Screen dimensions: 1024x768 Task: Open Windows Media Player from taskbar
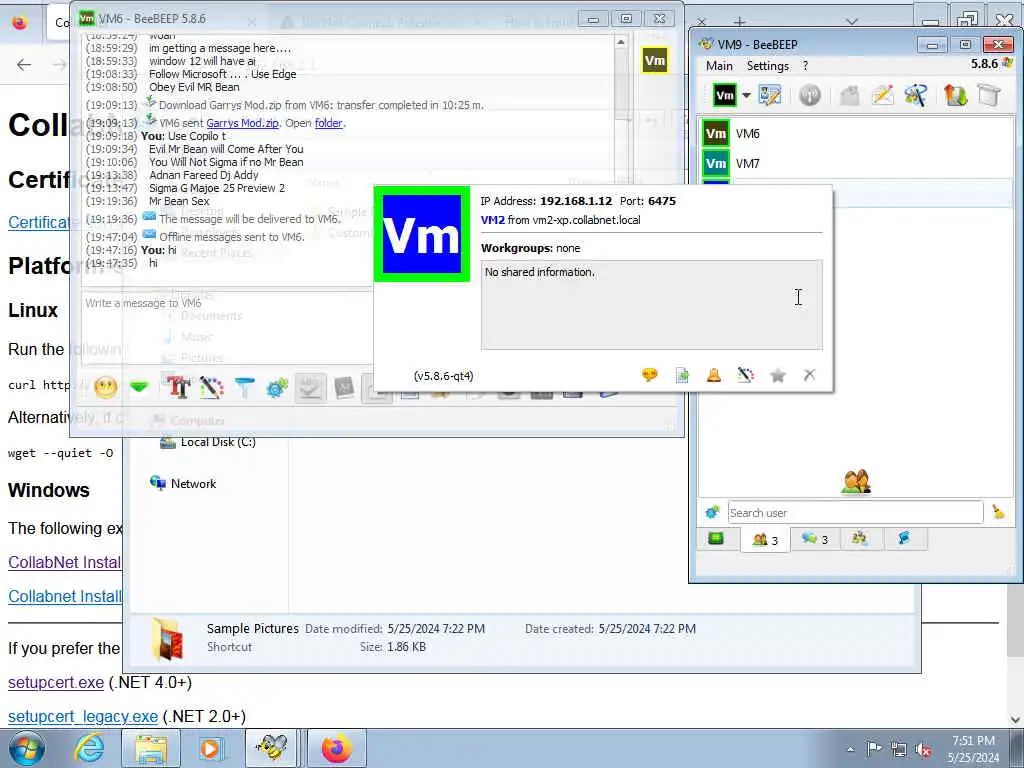[211, 748]
